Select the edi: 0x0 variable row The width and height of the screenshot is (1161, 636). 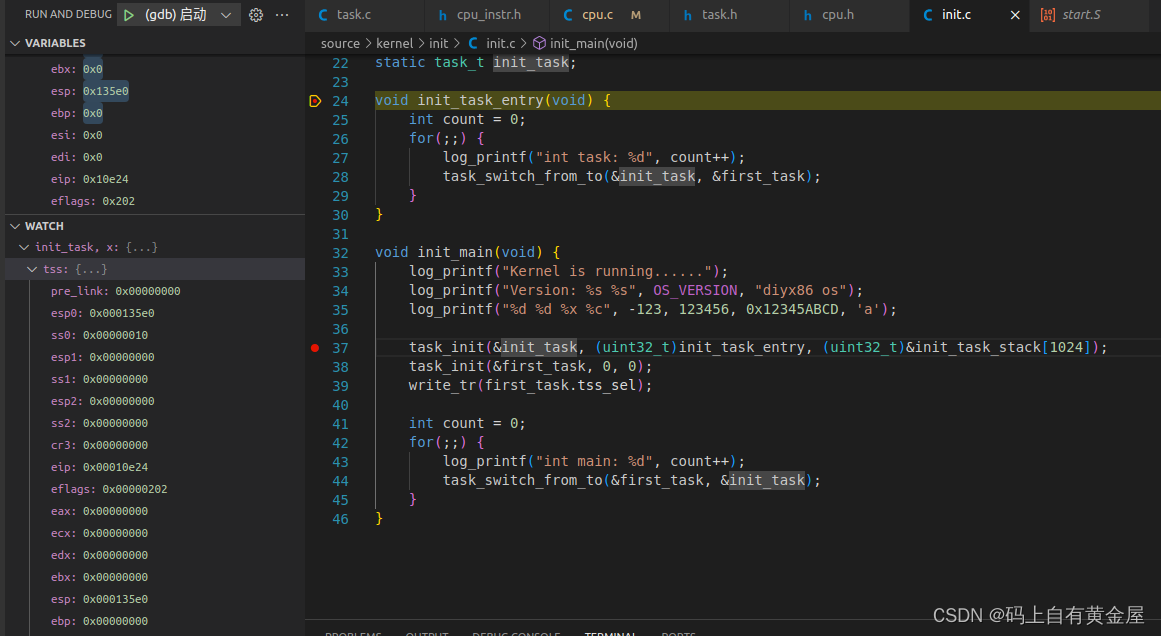pyautogui.click(x=155, y=157)
